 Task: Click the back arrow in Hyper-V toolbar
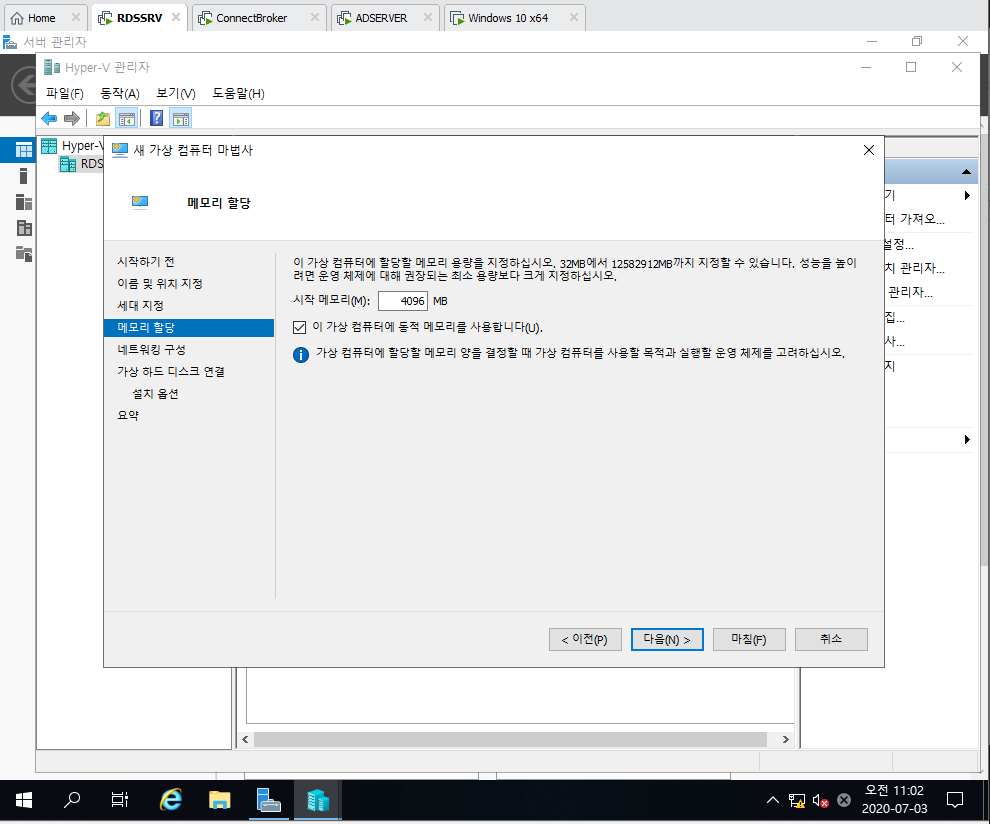point(49,118)
